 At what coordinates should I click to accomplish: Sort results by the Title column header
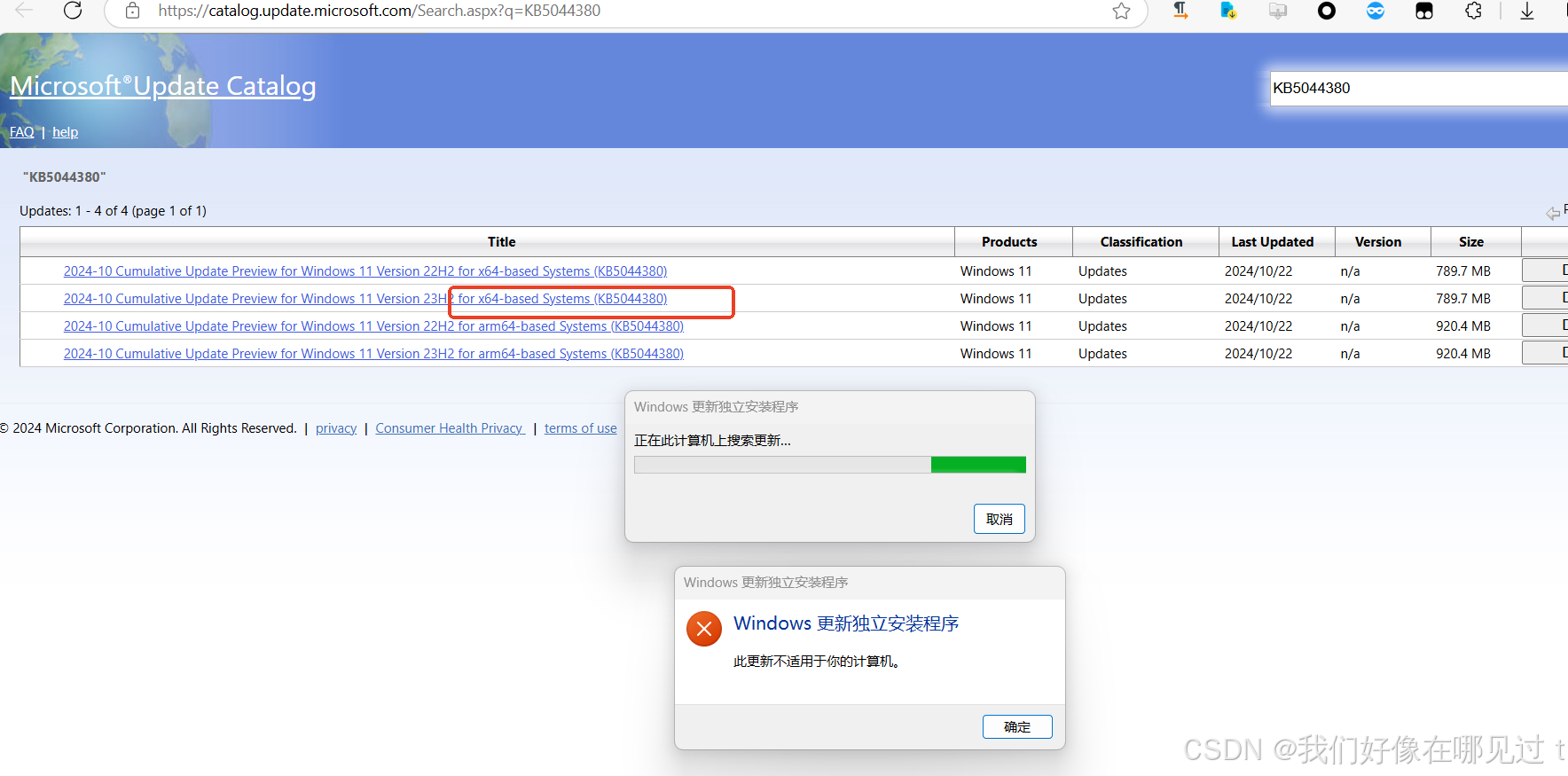[x=501, y=242]
